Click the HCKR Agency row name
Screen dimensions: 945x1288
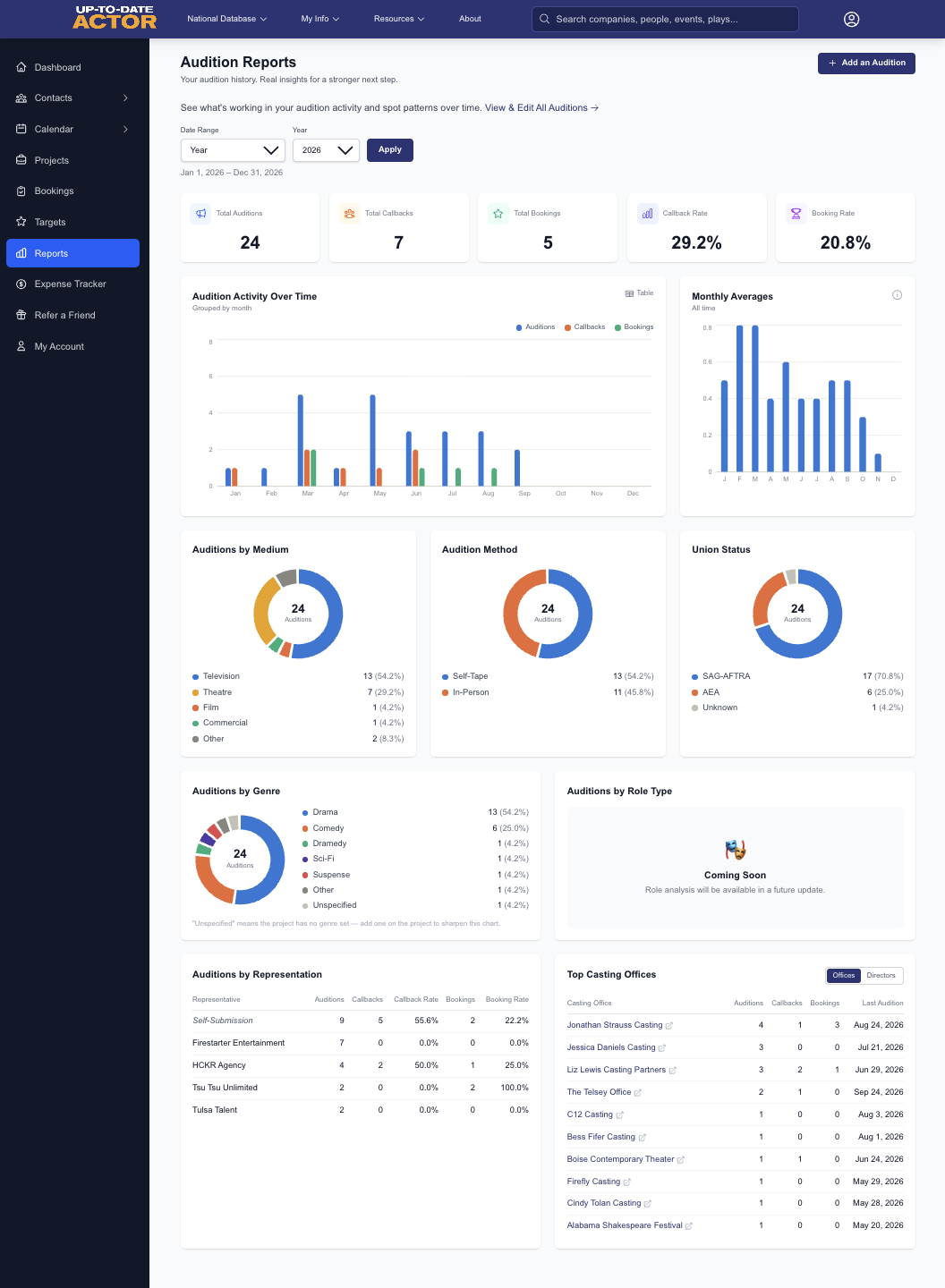pos(219,1065)
